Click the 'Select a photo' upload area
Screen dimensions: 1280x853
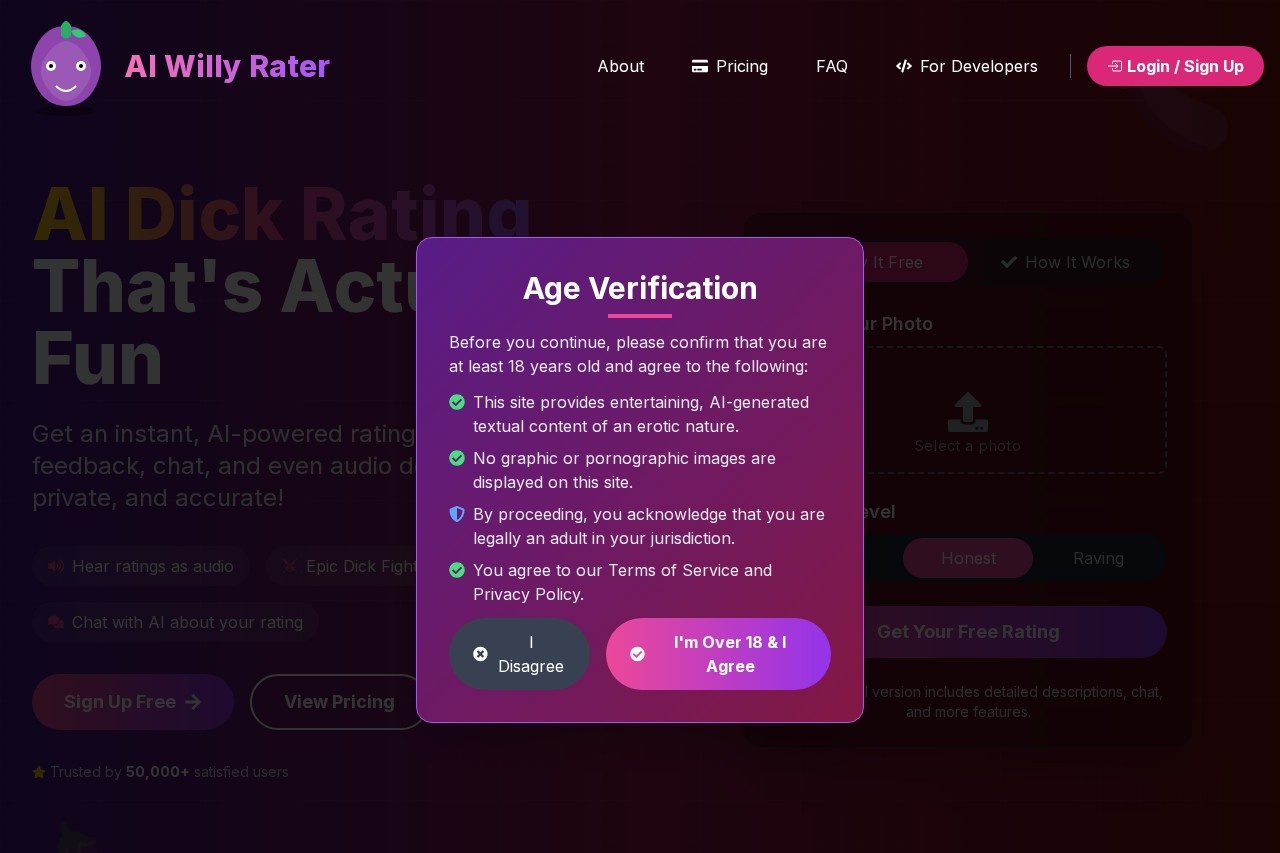pyautogui.click(x=967, y=446)
